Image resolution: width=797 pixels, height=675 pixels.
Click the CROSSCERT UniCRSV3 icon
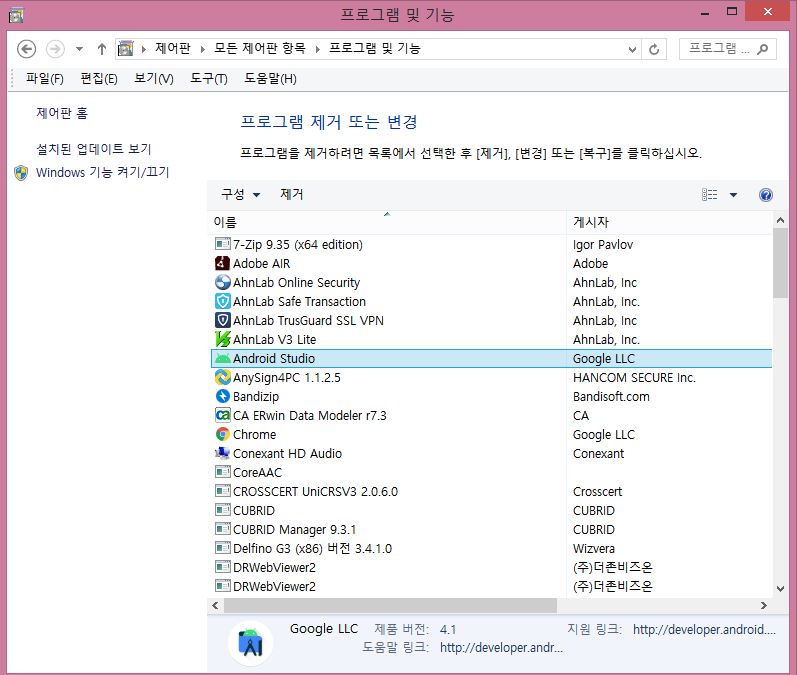[x=223, y=491]
